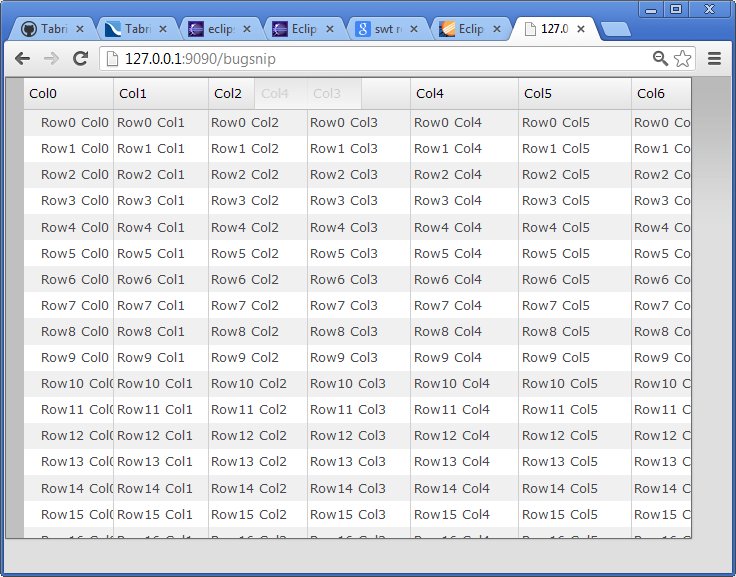The height and width of the screenshot is (577, 736).
Task: Click the Col0 column header
Action: [x=68, y=94]
